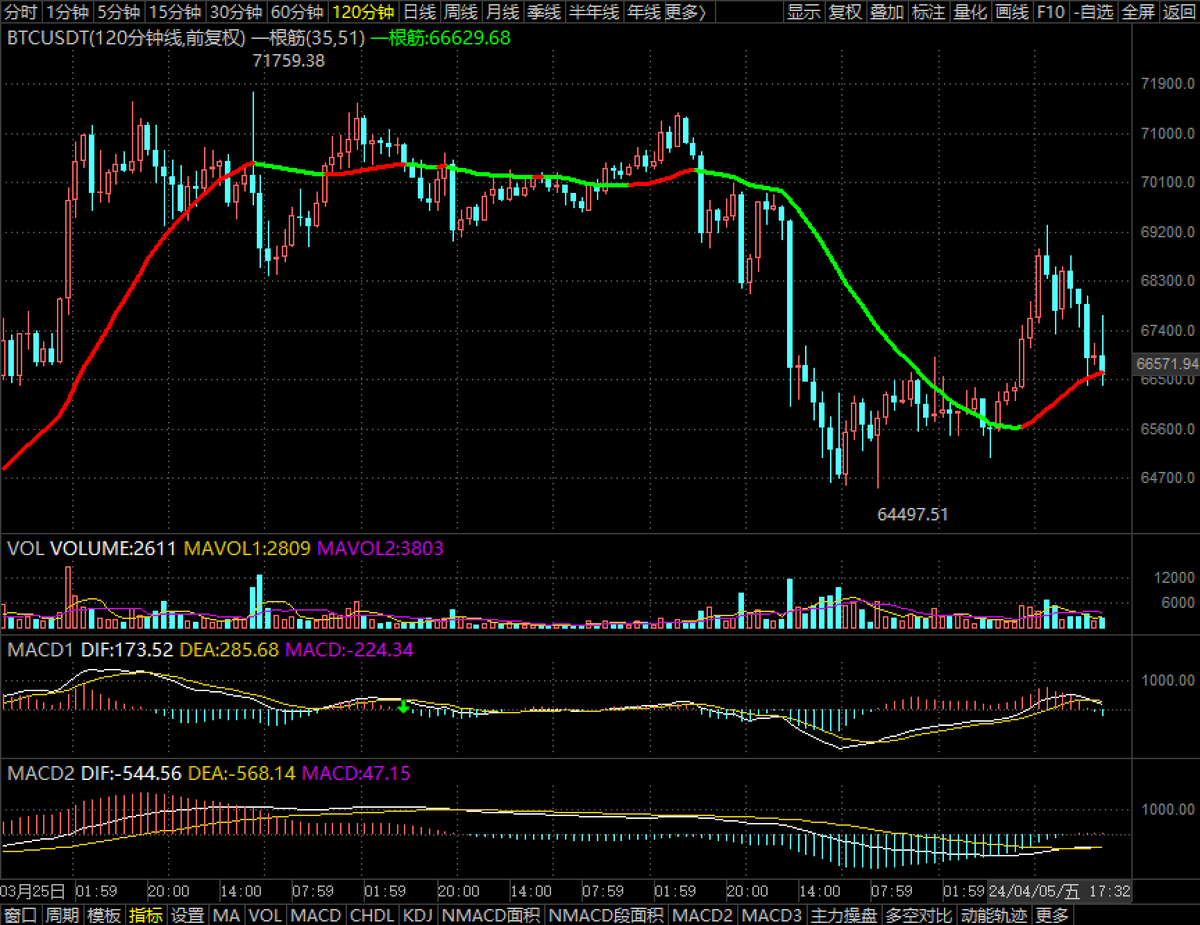This screenshot has width=1200, height=925.
Task: Open 更多 periods next to 年线
Action: tap(684, 12)
